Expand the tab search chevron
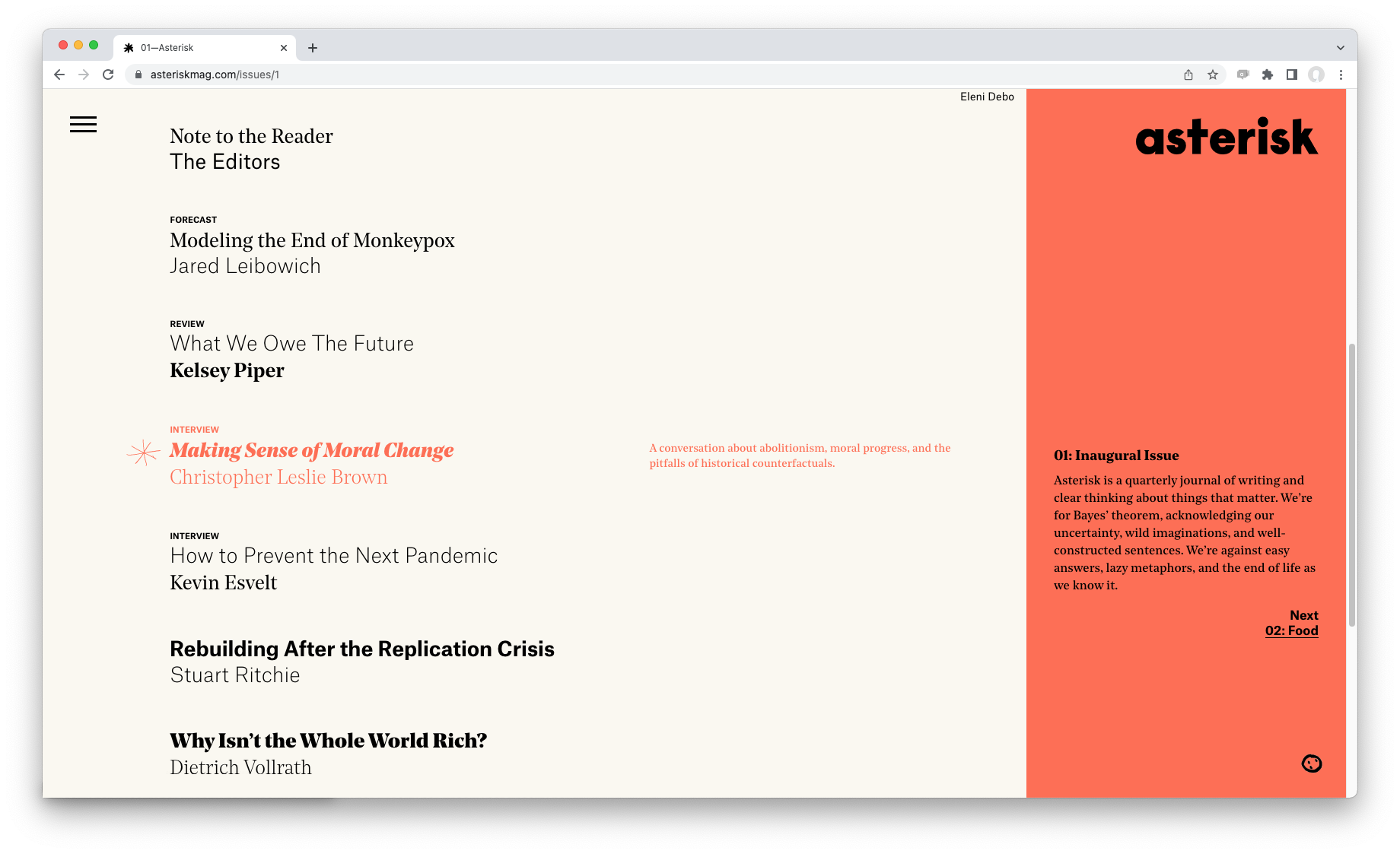This screenshot has width=1400, height=854. tap(1341, 48)
